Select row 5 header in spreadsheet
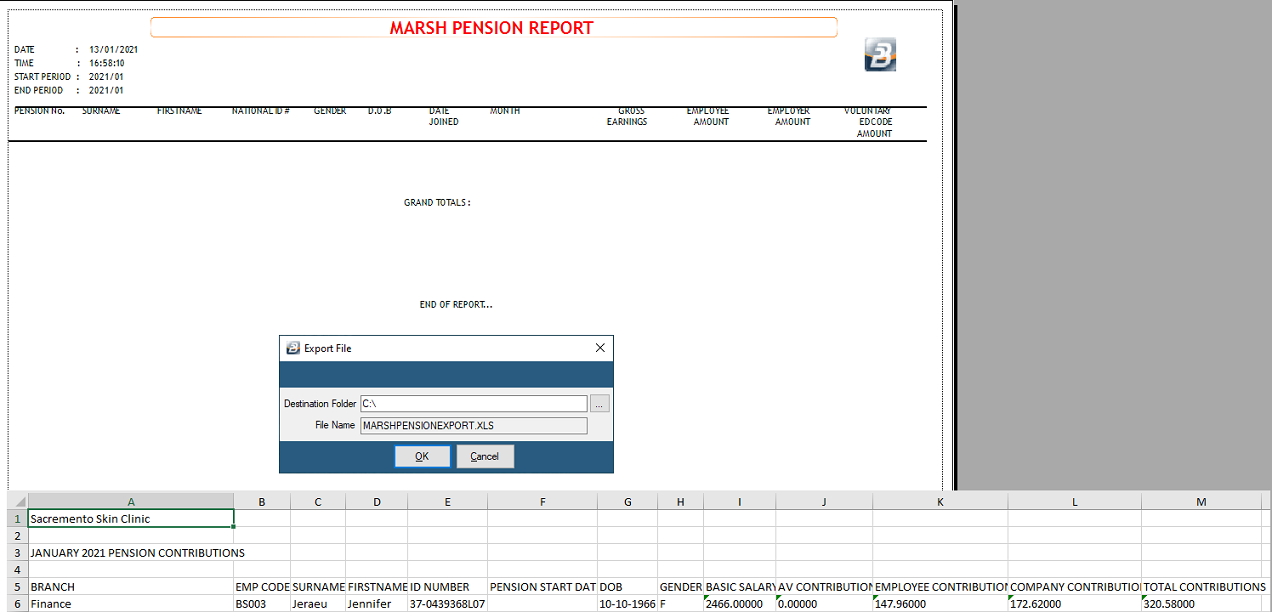This screenshot has height=612, width=1272. (x=17, y=587)
